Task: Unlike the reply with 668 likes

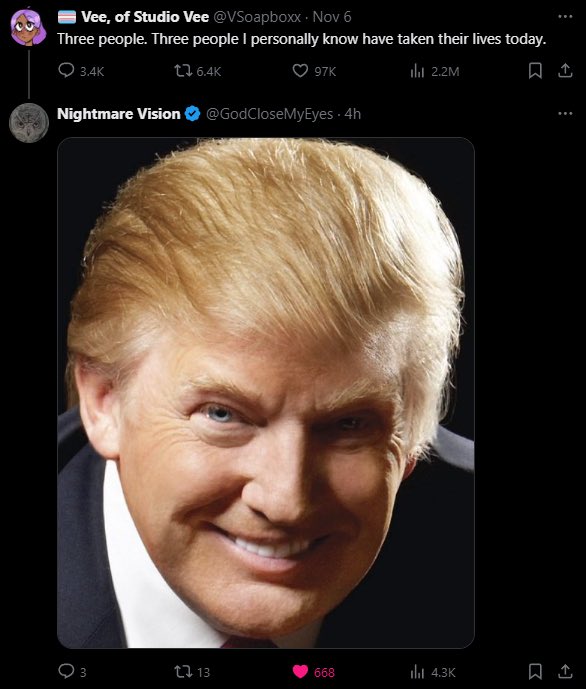Action: pyautogui.click(x=314, y=671)
